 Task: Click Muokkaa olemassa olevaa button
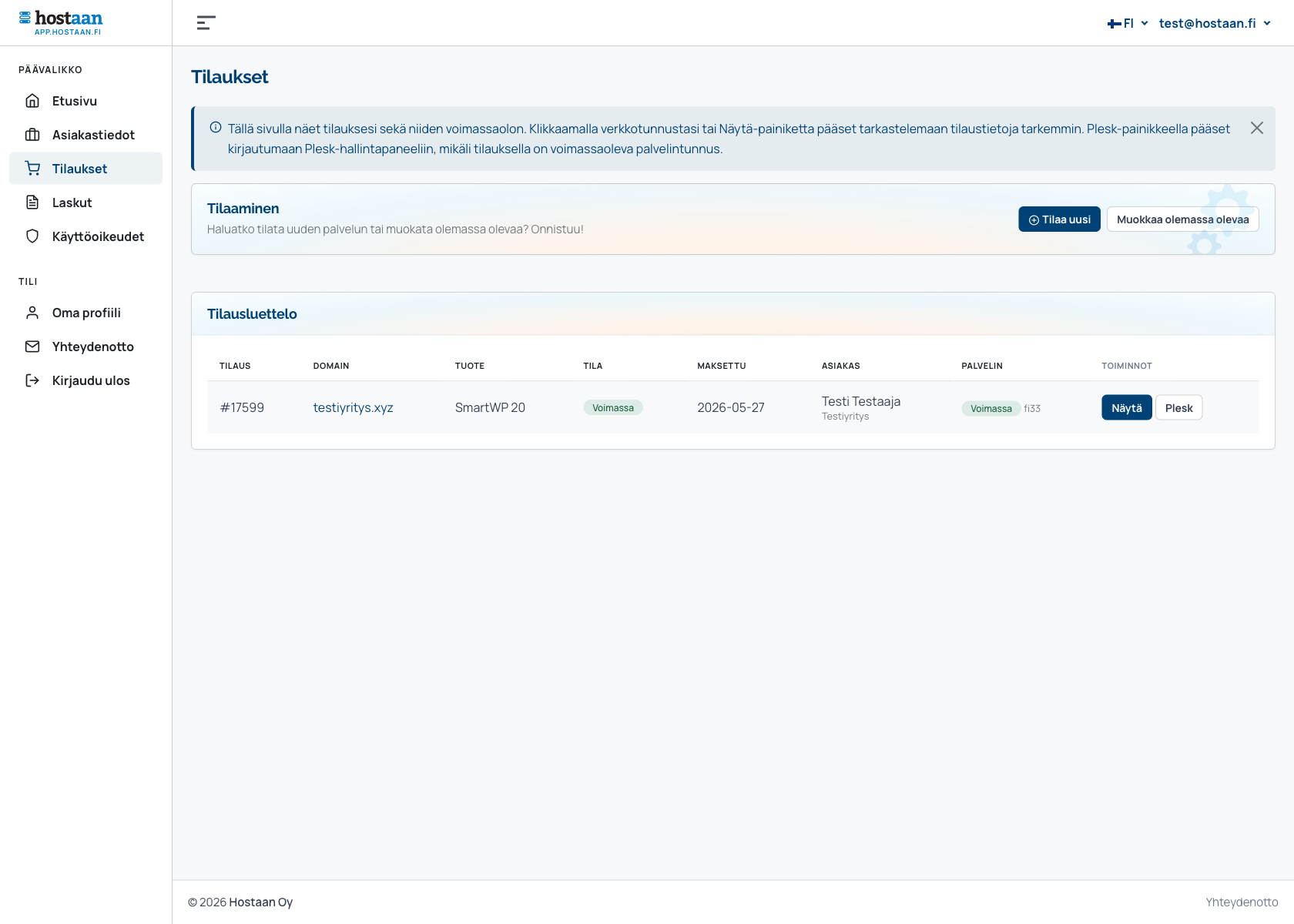pos(1182,219)
